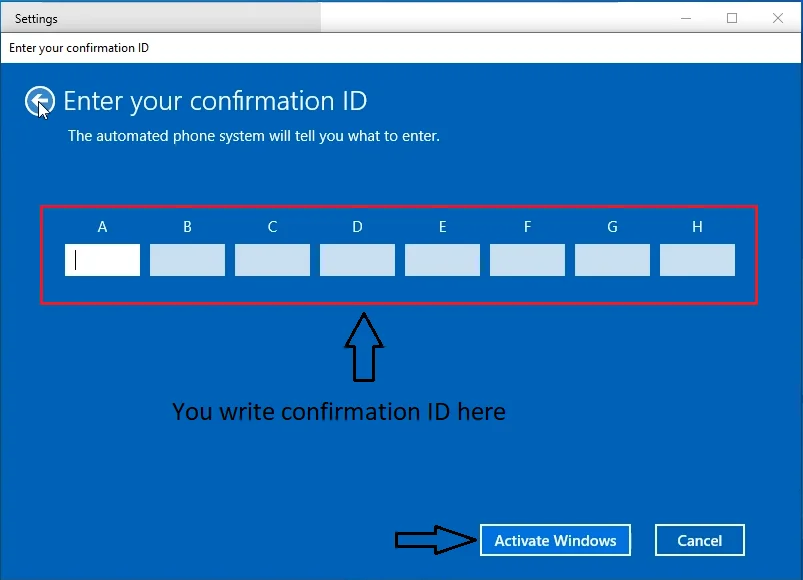Focus confirmation ID field H
Viewport: 803px width, 580px height.
click(x=698, y=260)
